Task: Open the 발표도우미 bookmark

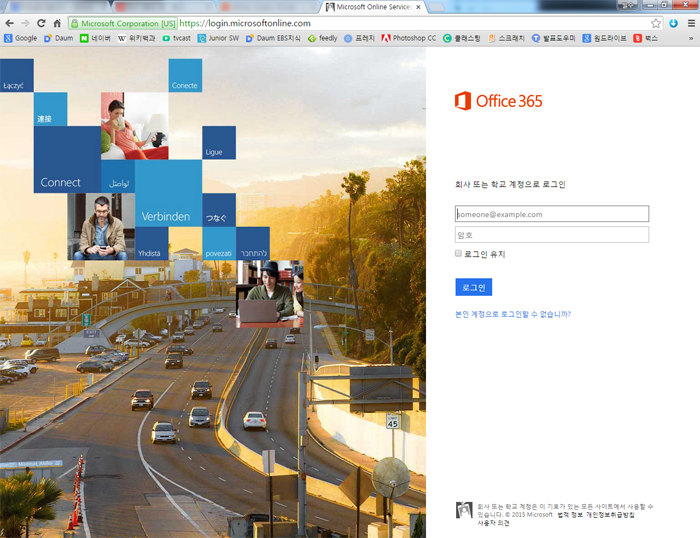Action: point(554,38)
